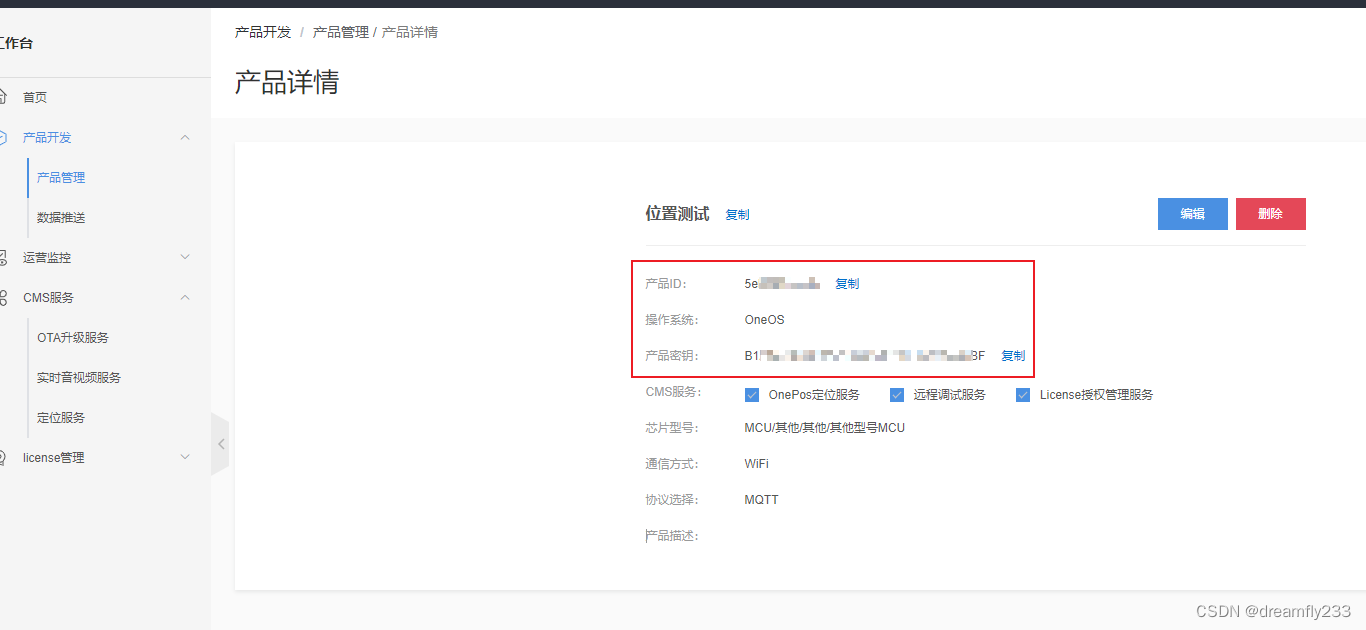Uncheck the OnePos定位服务 checkbox
The width and height of the screenshot is (1366, 630).
(752, 394)
